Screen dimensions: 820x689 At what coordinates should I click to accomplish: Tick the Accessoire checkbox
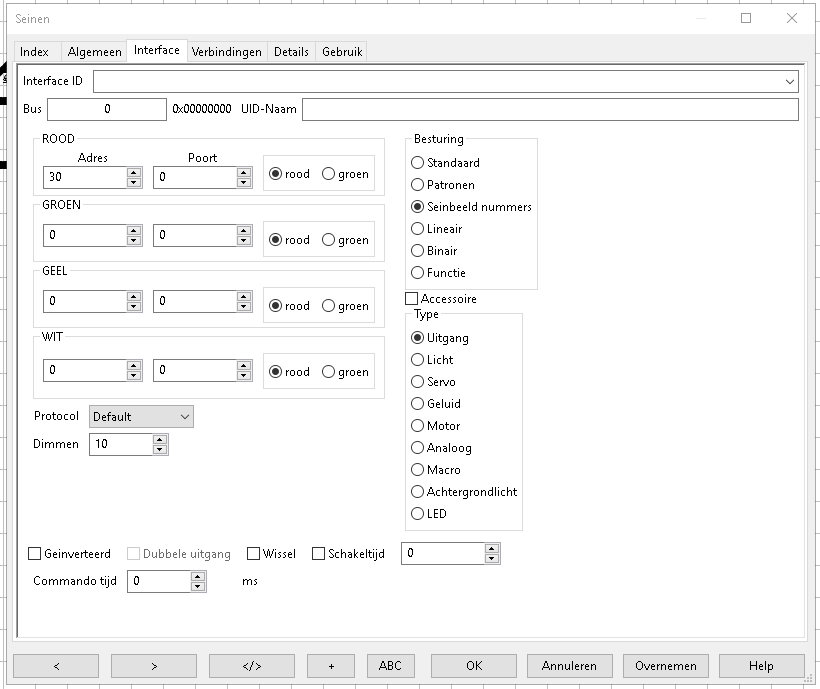coord(411,299)
